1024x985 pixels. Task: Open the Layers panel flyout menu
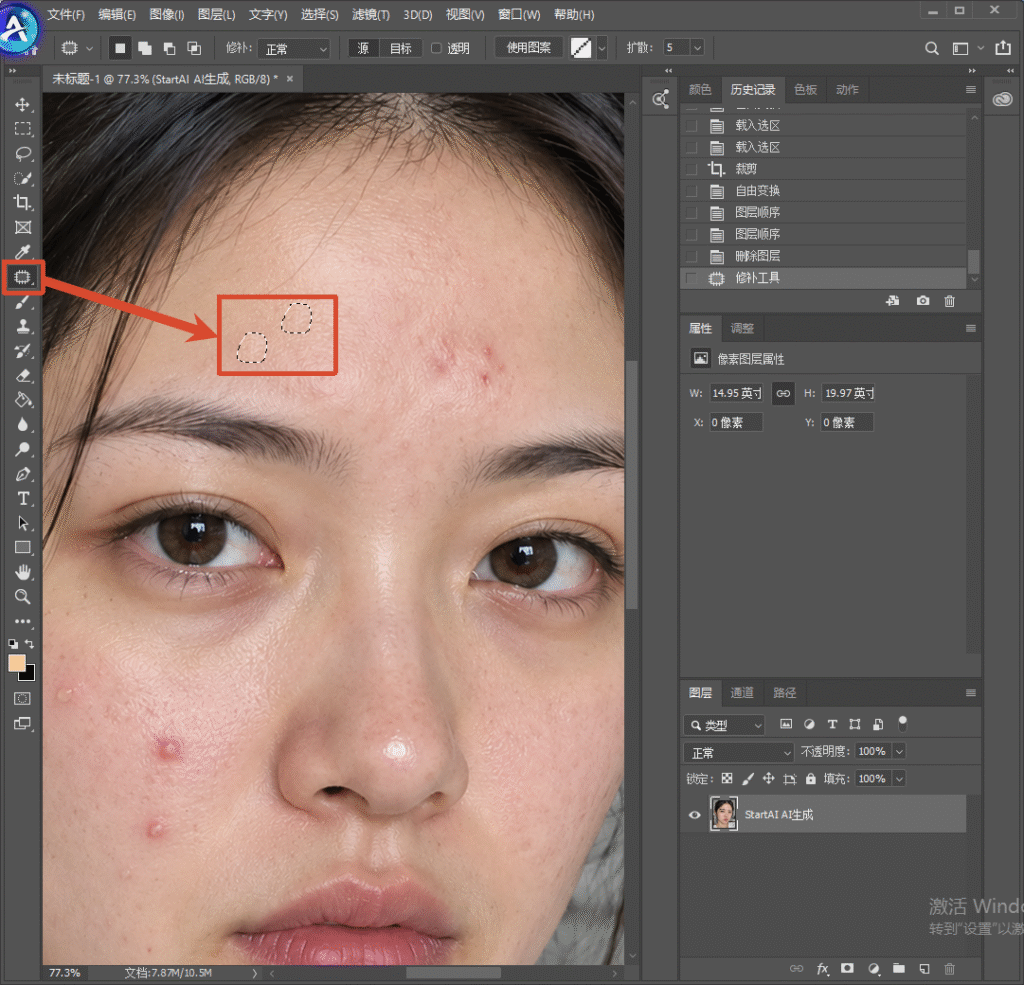tap(970, 693)
